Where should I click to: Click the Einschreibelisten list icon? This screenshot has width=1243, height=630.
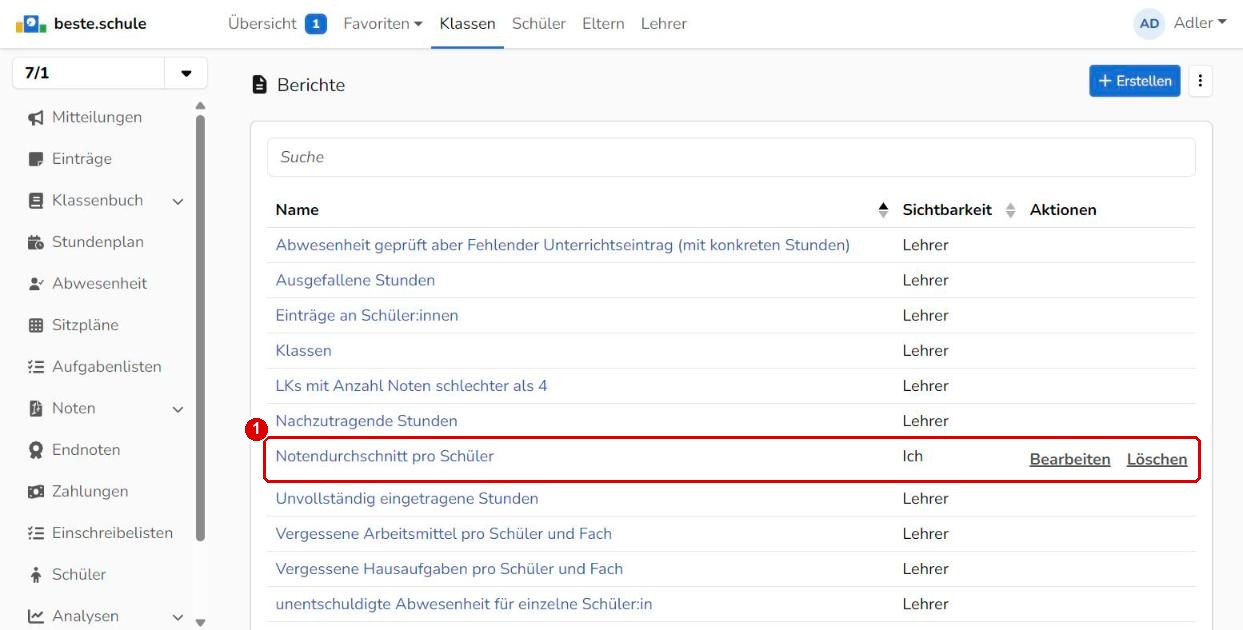click(x=36, y=533)
